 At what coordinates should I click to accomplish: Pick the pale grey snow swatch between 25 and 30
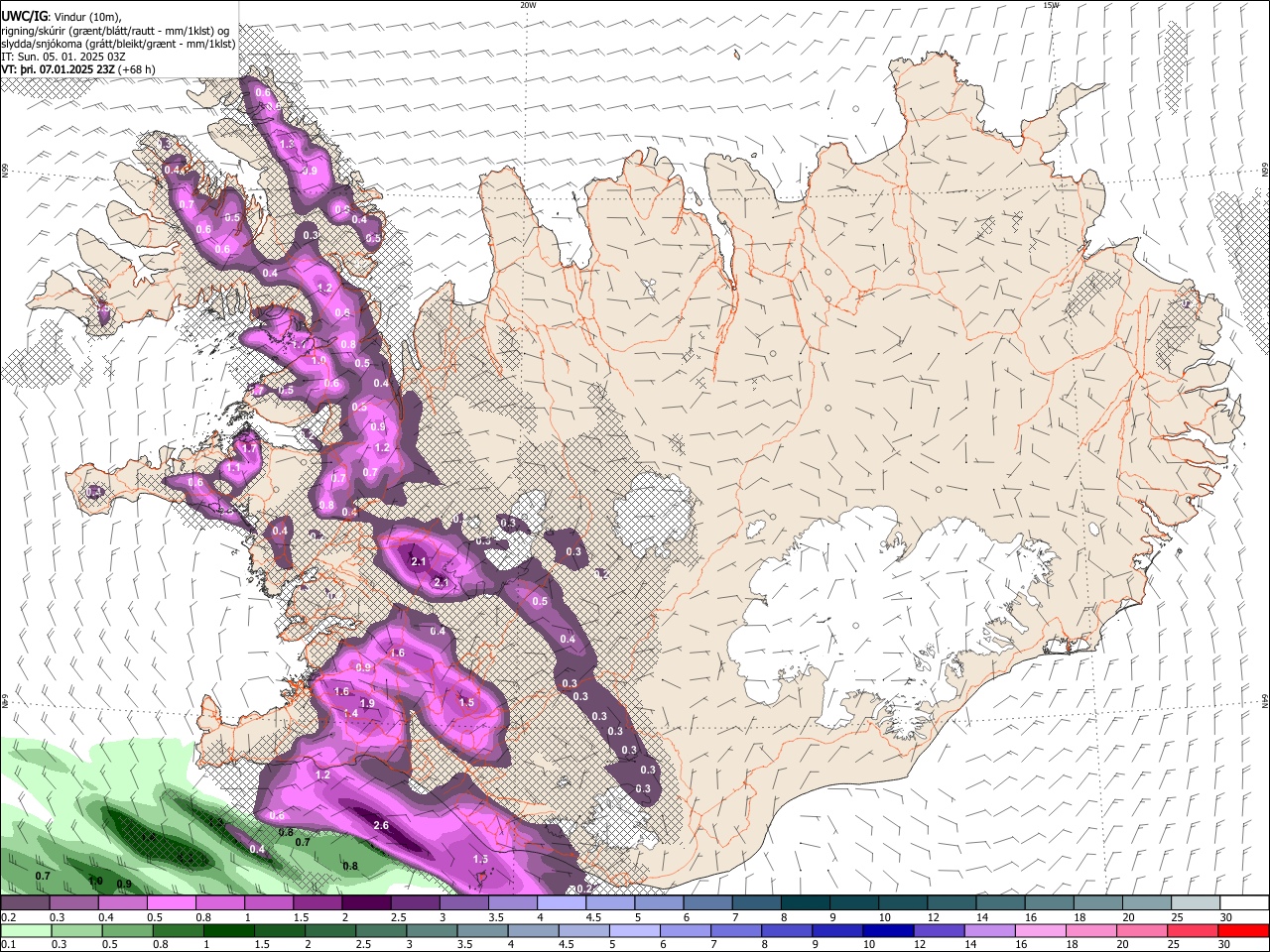[x=1195, y=903]
